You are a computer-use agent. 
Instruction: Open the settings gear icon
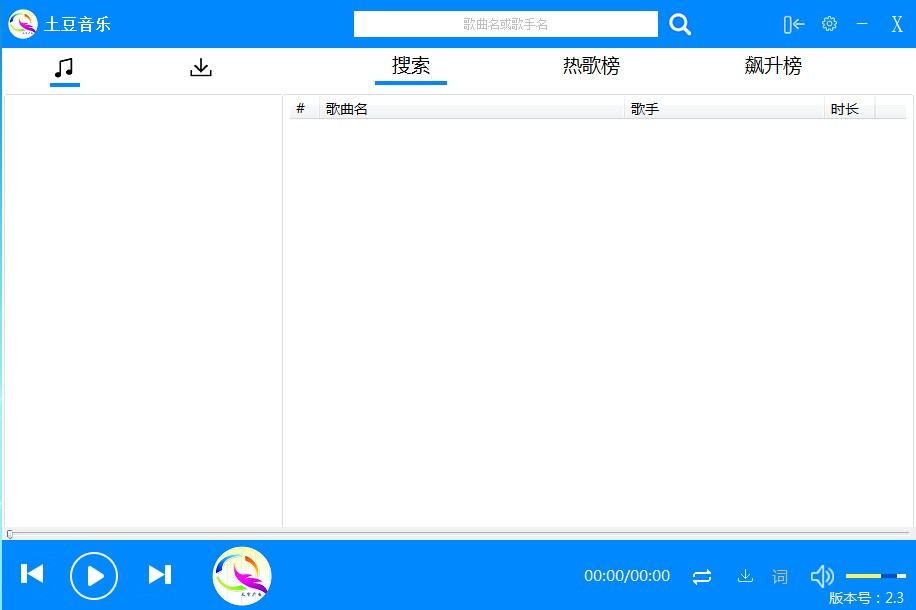pyautogui.click(x=829, y=24)
